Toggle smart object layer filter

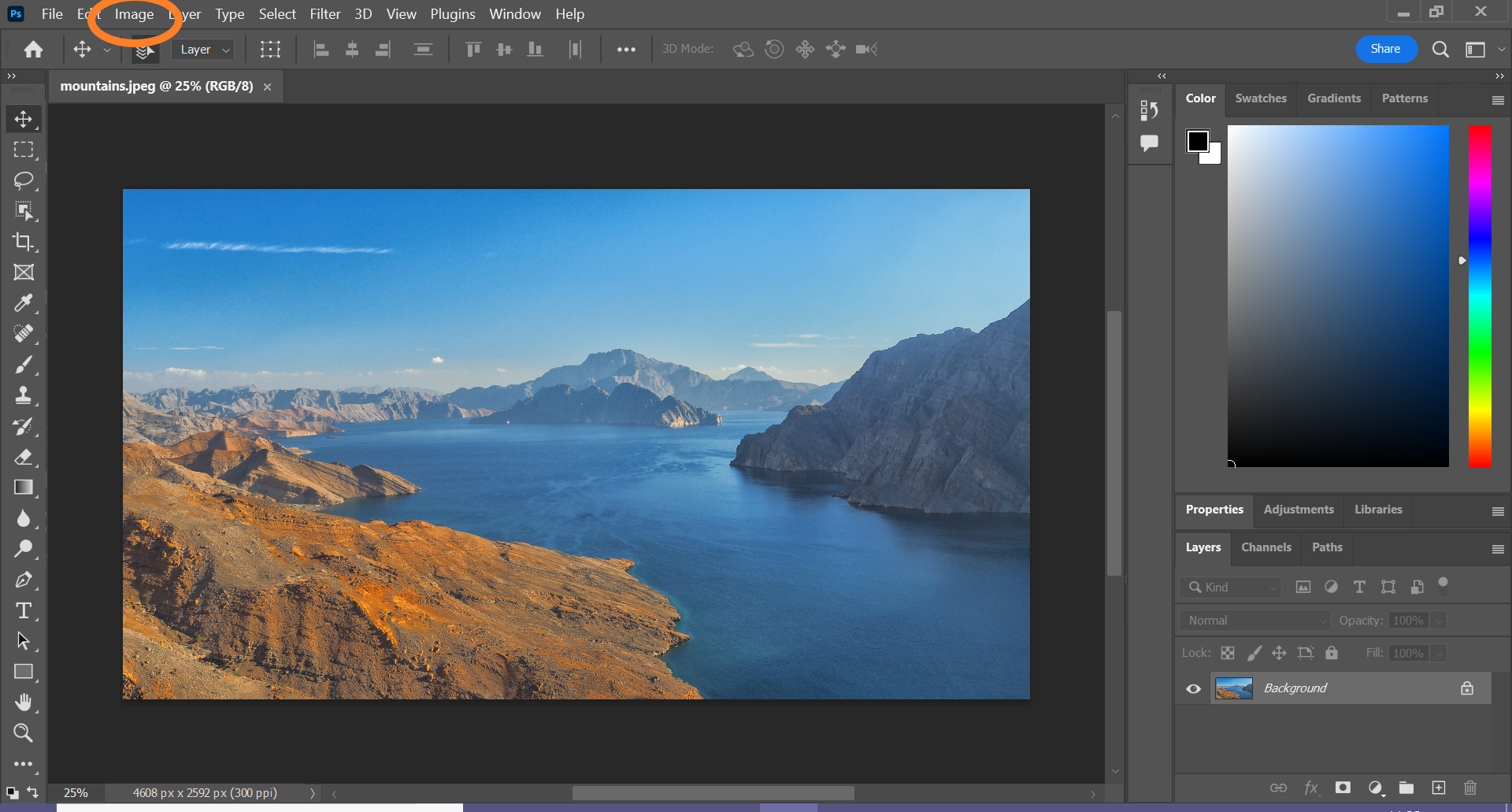click(x=1417, y=588)
